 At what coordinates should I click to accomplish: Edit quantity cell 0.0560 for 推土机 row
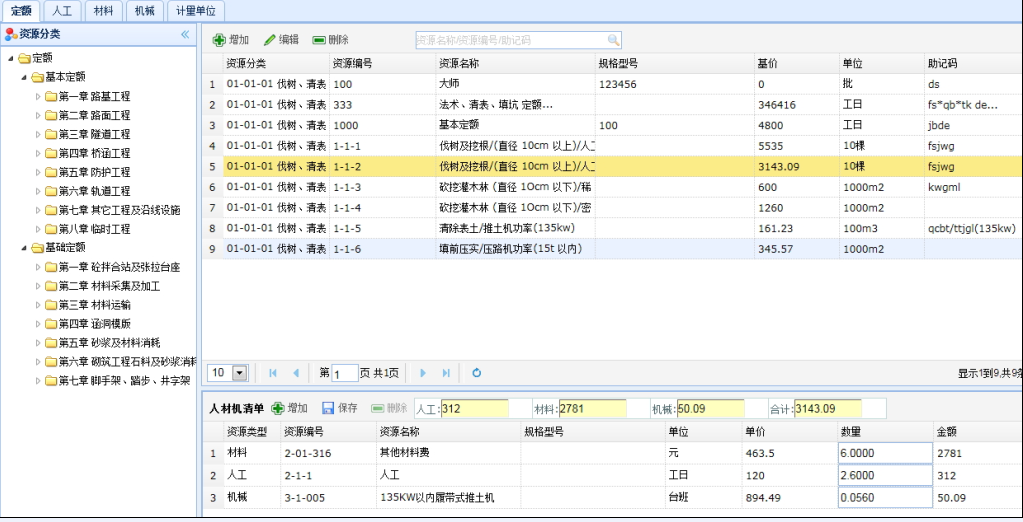tap(885, 497)
